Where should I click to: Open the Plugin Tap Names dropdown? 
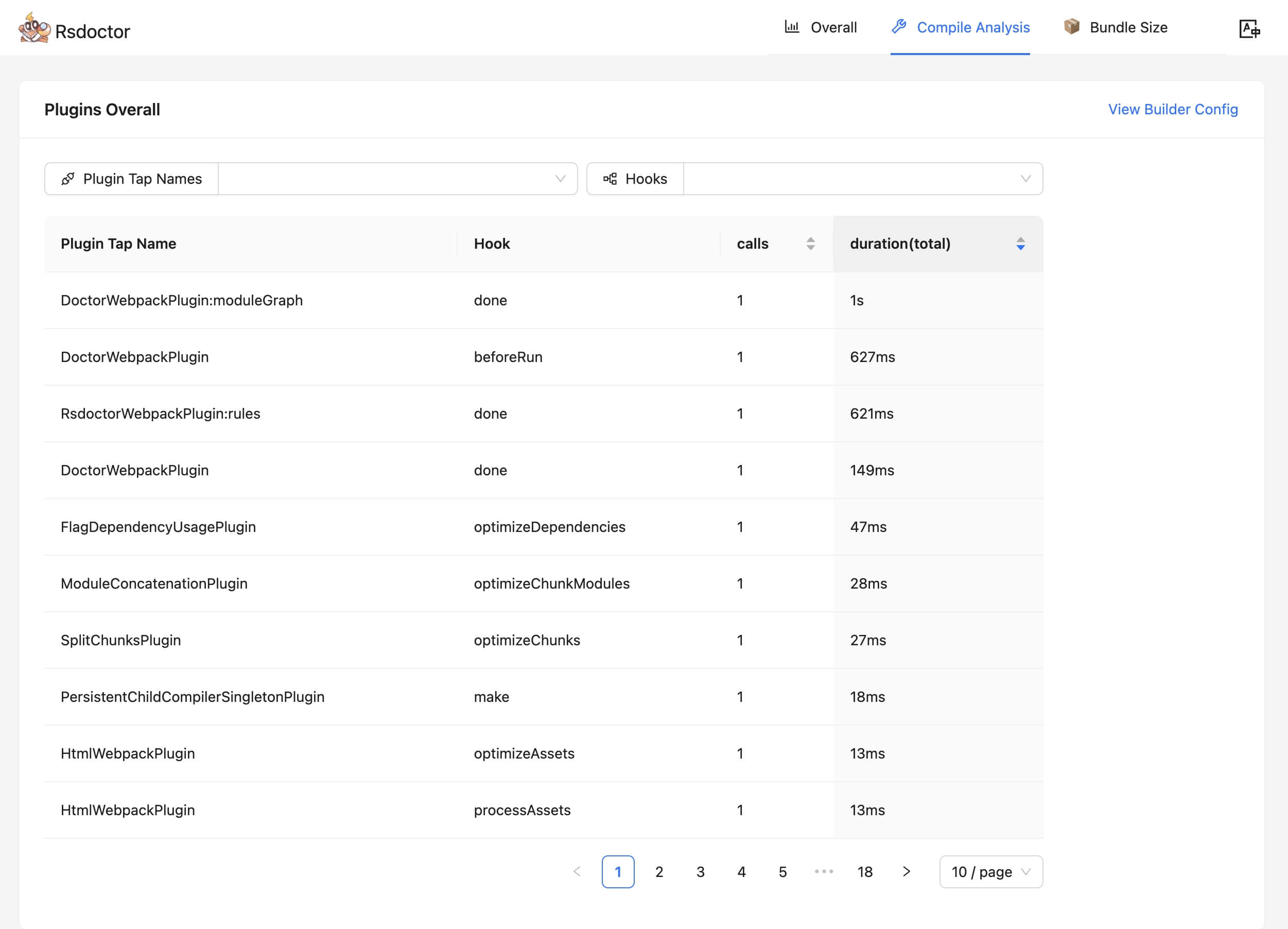pyautogui.click(x=397, y=179)
